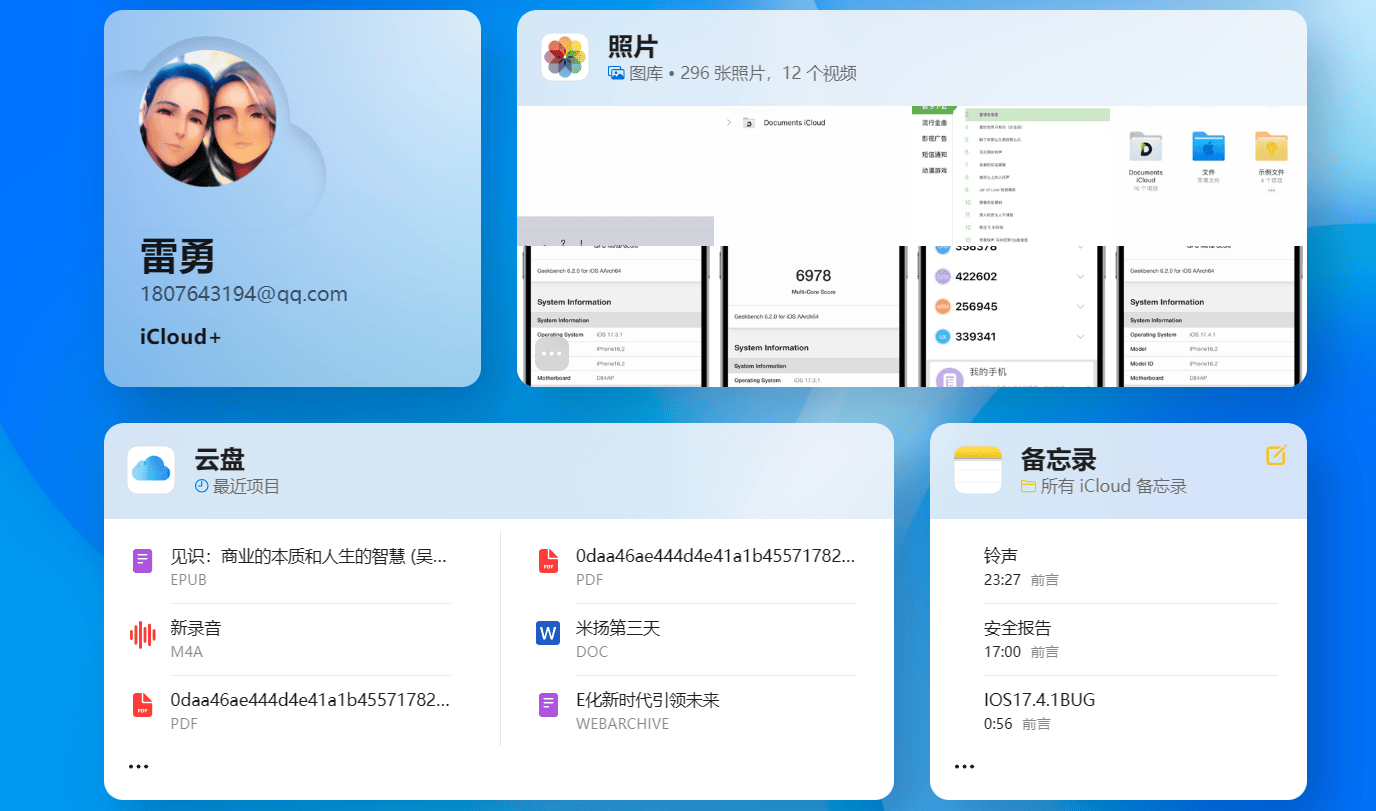Screen dimensions: 1376x811
Task: Open the Notes app icon
Action: click(x=978, y=470)
